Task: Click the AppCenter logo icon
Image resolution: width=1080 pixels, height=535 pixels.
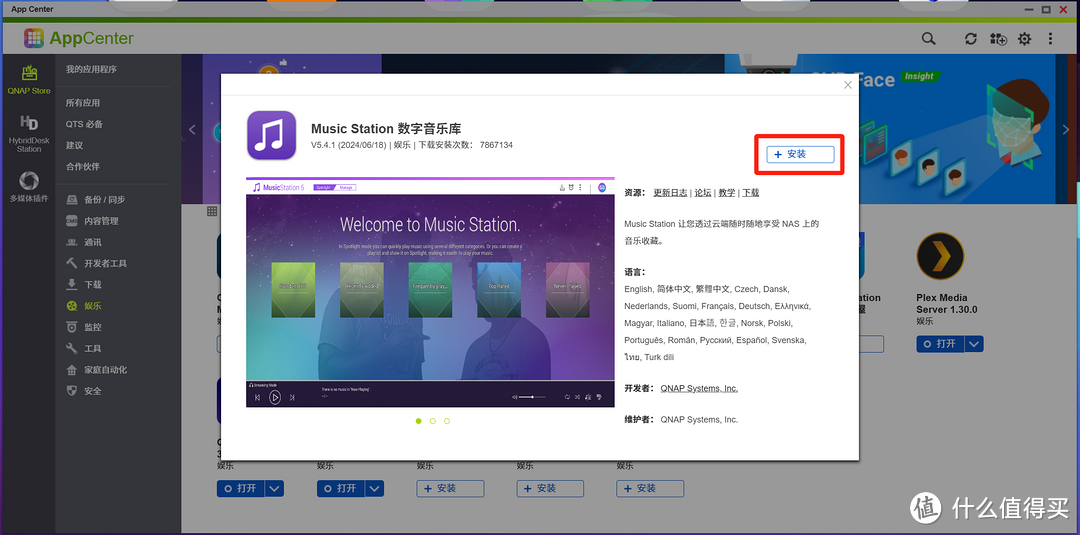Action: pyautogui.click(x=34, y=38)
